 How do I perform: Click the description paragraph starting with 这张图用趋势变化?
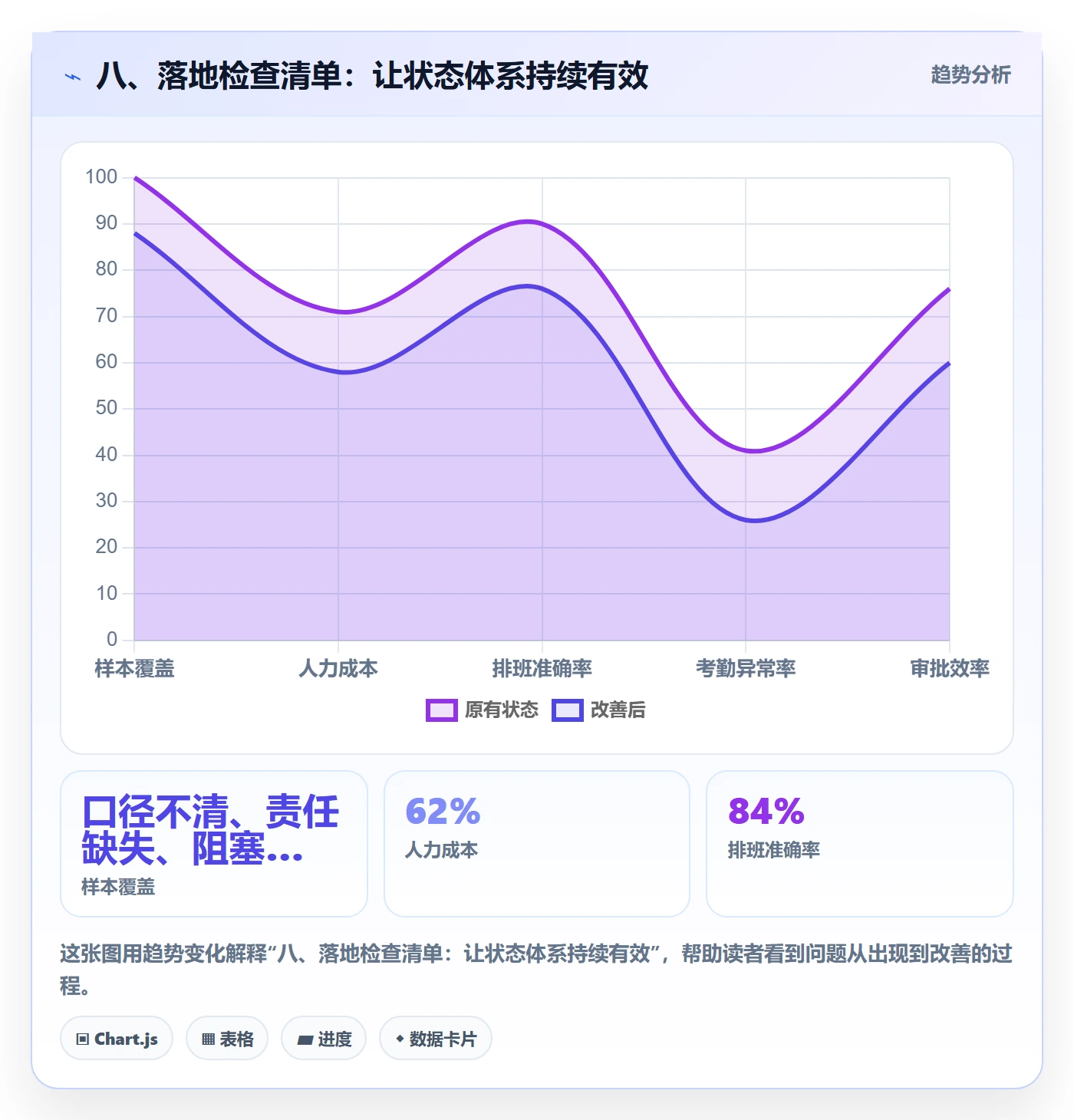536,970
